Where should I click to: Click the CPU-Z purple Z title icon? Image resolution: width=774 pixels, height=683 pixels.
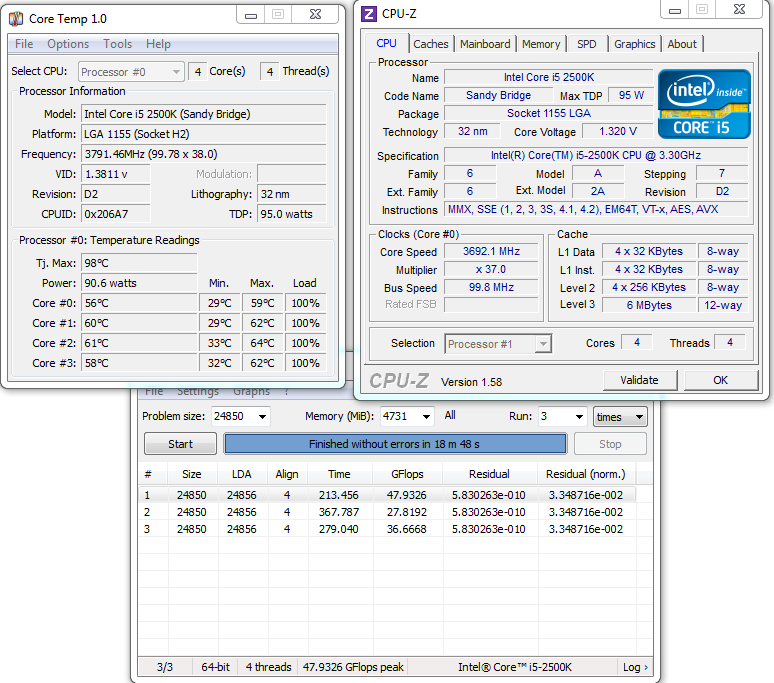[369, 14]
